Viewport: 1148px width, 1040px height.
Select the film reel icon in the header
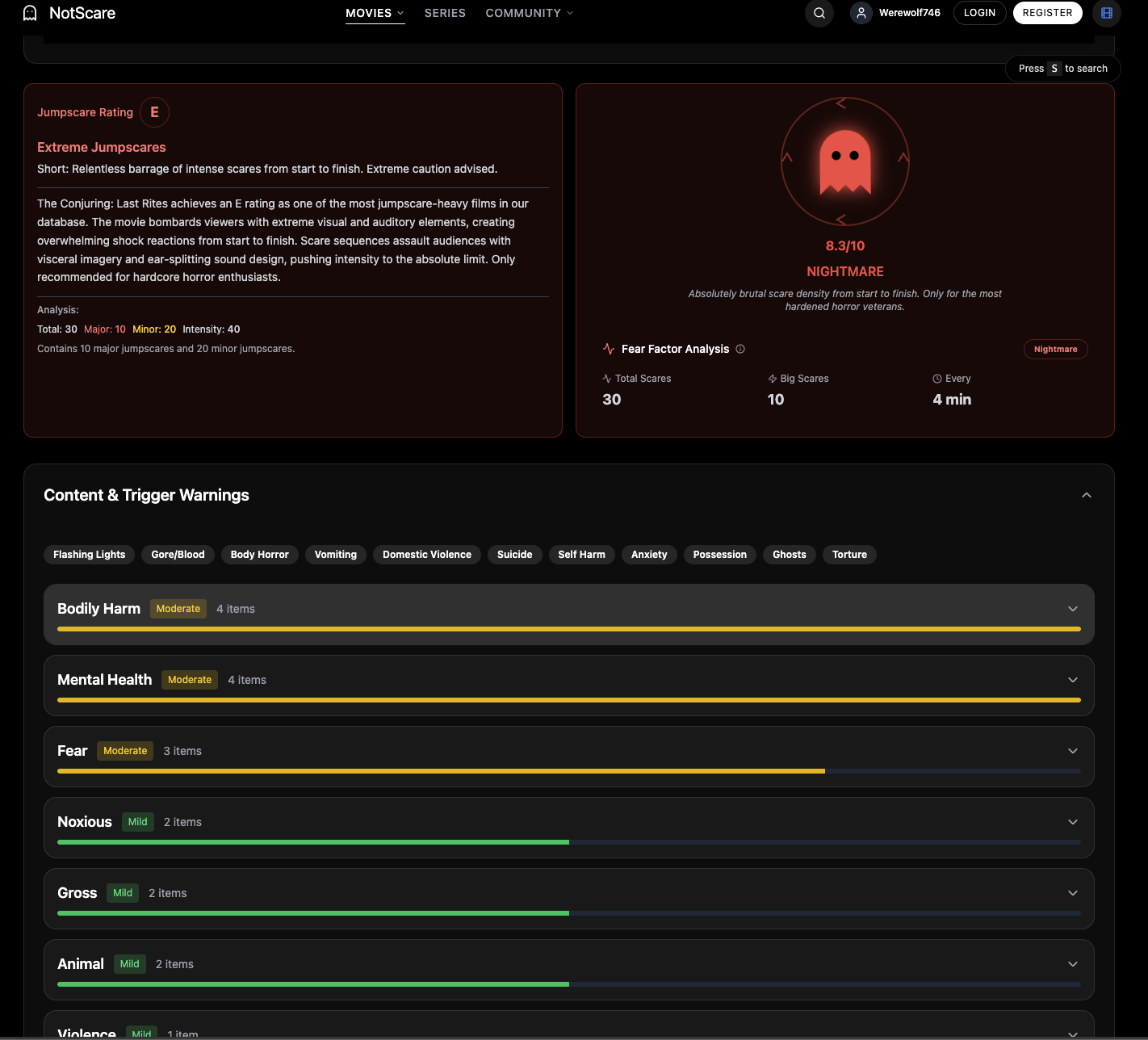click(x=1106, y=13)
